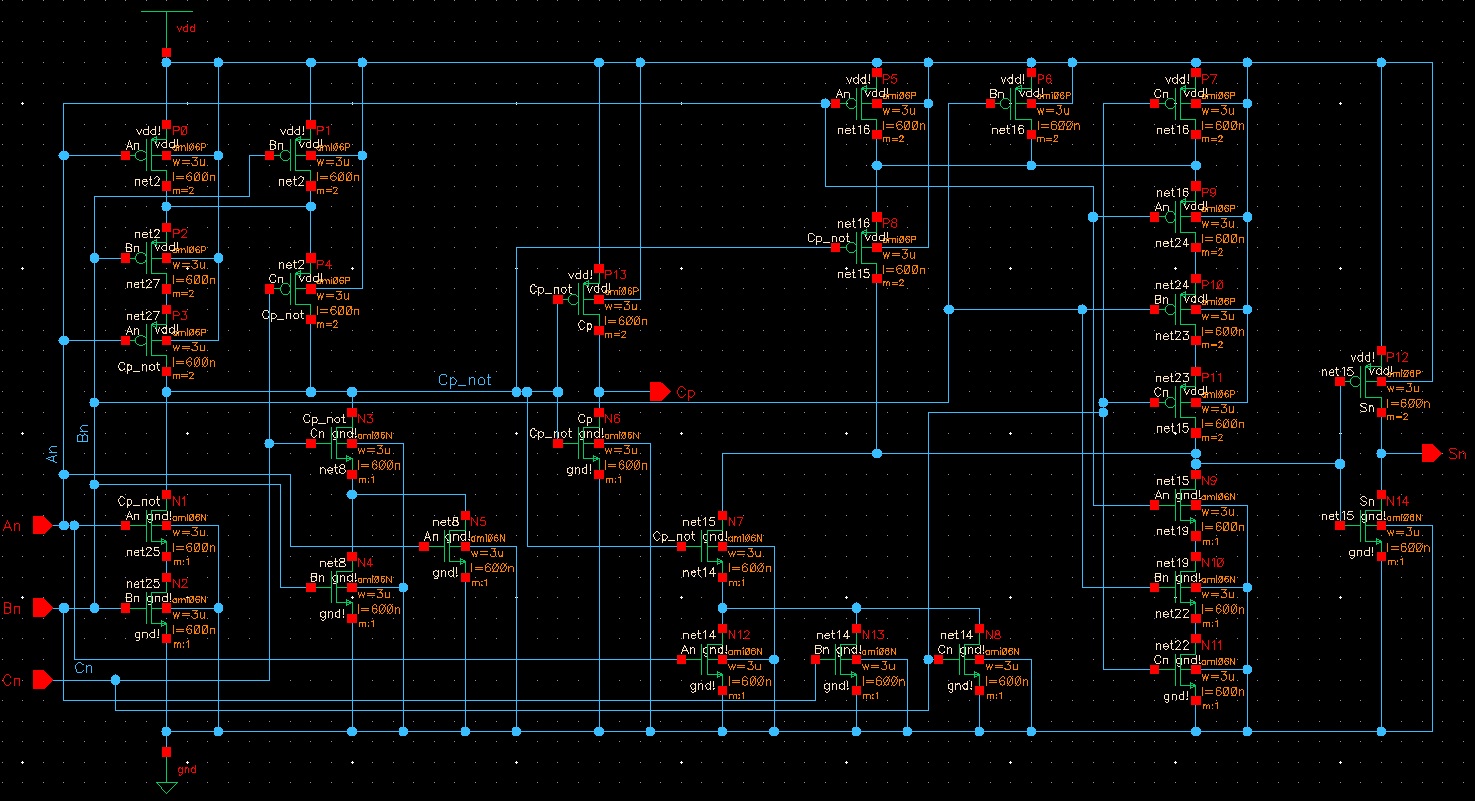Image resolution: width=1475 pixels, height=801 pixels.
Task: Click the blue 'Cn' wire label
Action: 84,668
